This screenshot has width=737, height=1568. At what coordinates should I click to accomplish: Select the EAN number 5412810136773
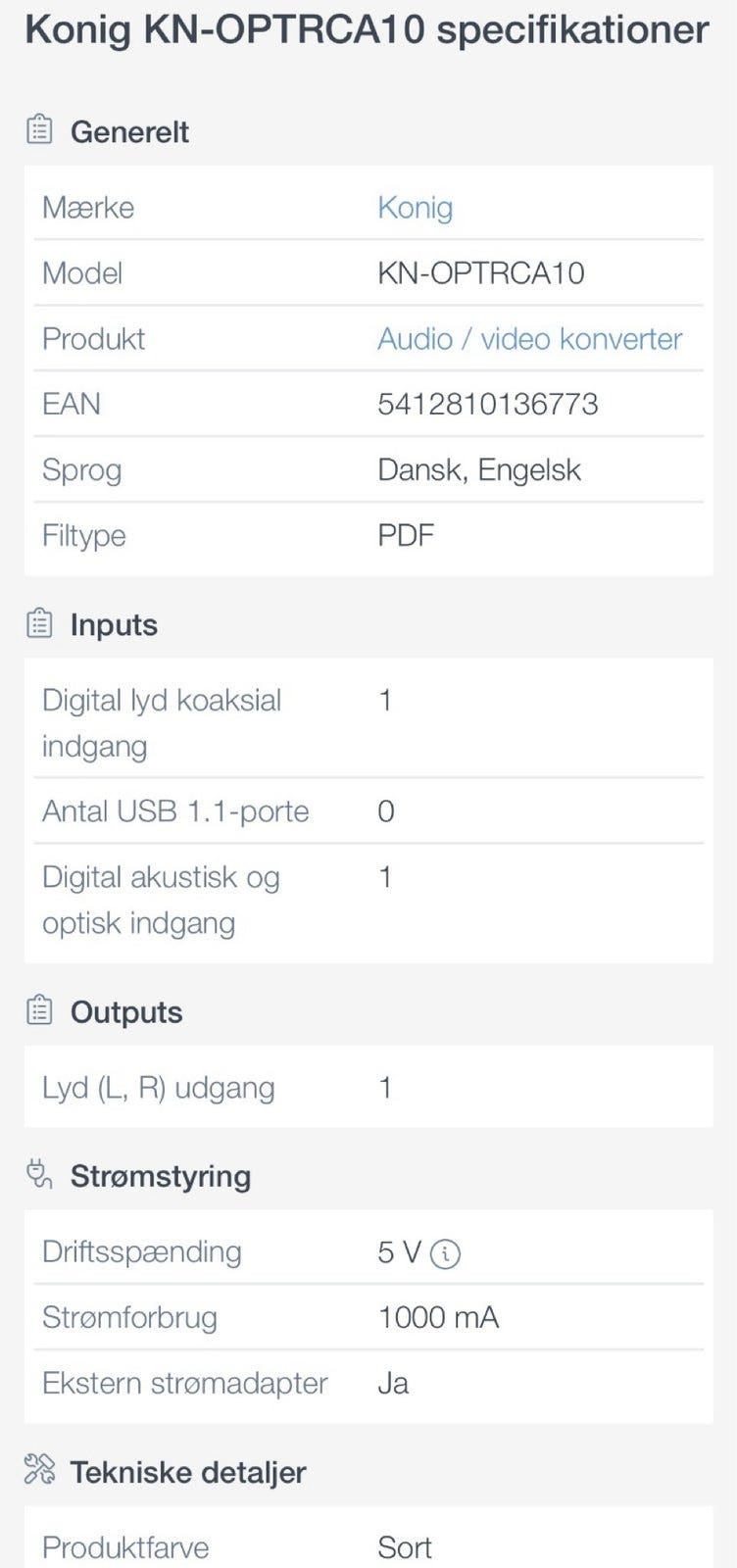pyautogui.click(x=487, y=405)
